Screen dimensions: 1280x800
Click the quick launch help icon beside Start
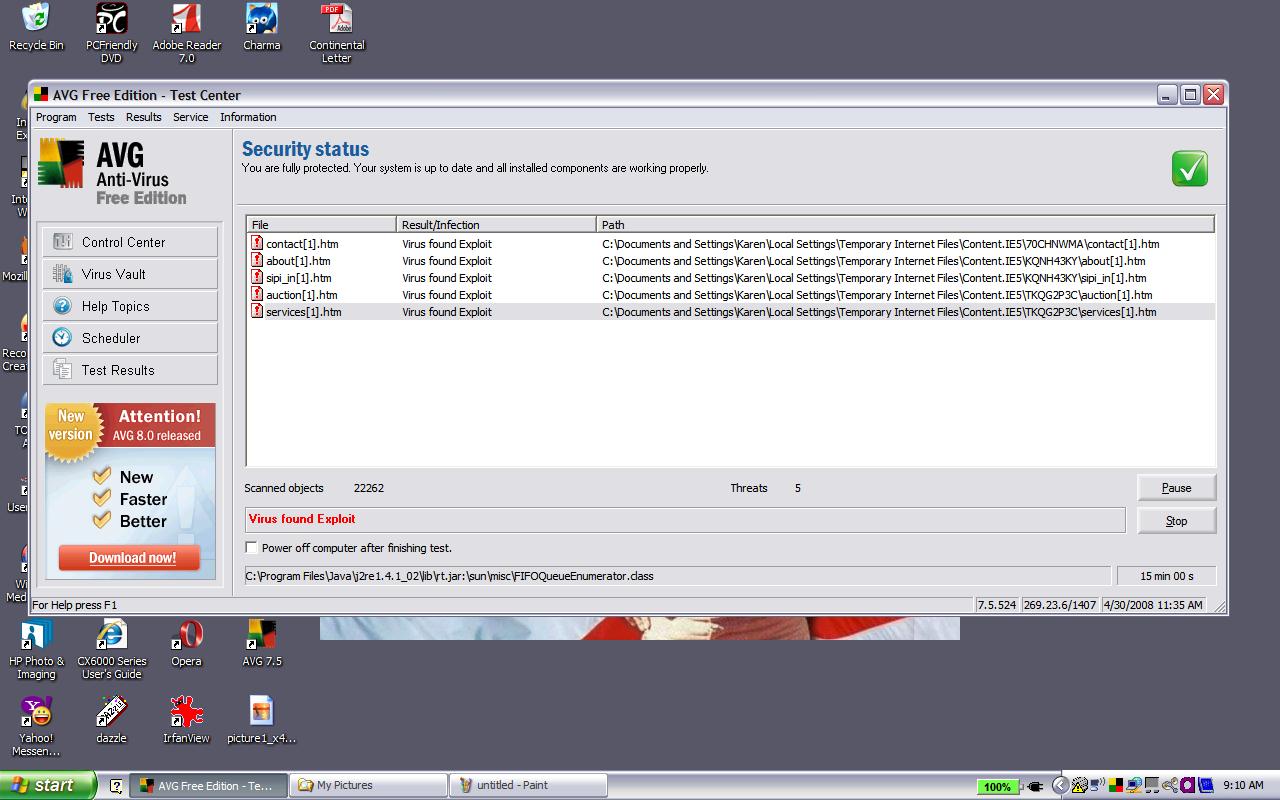click(115, 786)
